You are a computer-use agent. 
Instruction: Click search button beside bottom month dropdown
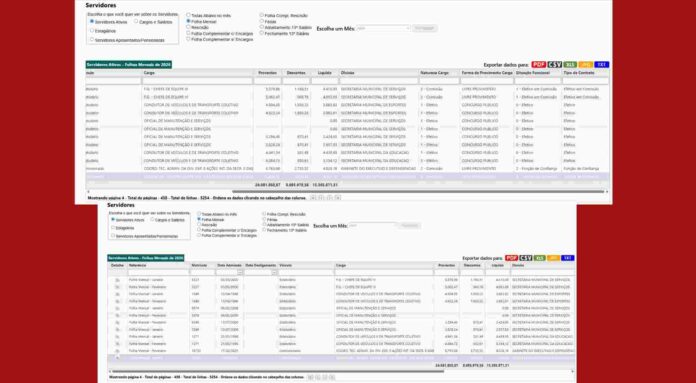point(409,225)
